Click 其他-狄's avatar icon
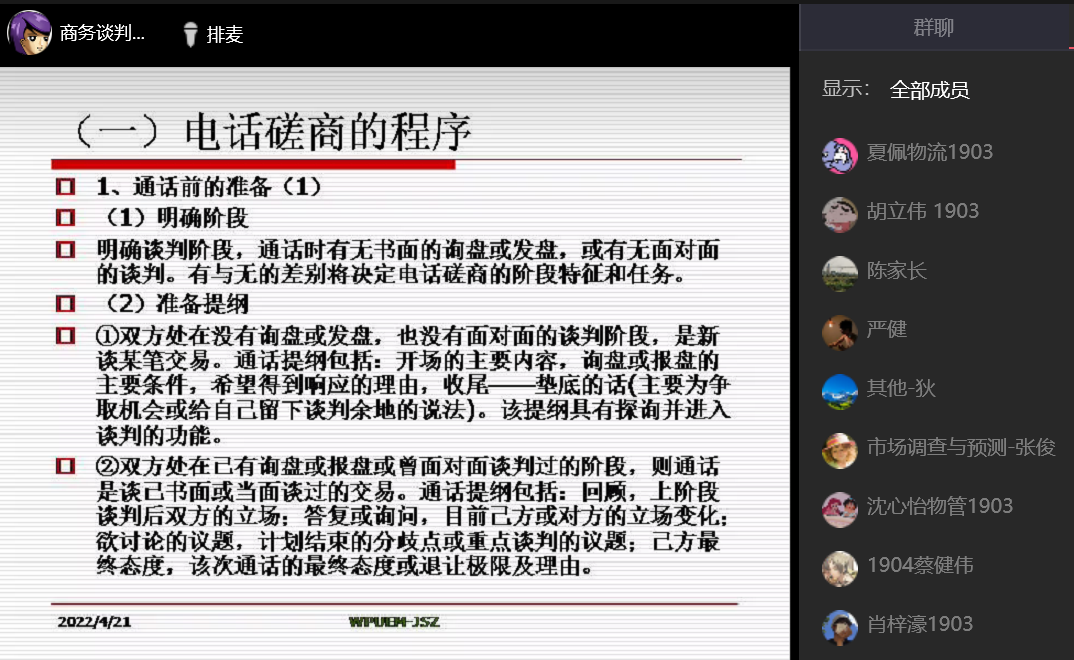1074x660 pixels. [839, 391]
